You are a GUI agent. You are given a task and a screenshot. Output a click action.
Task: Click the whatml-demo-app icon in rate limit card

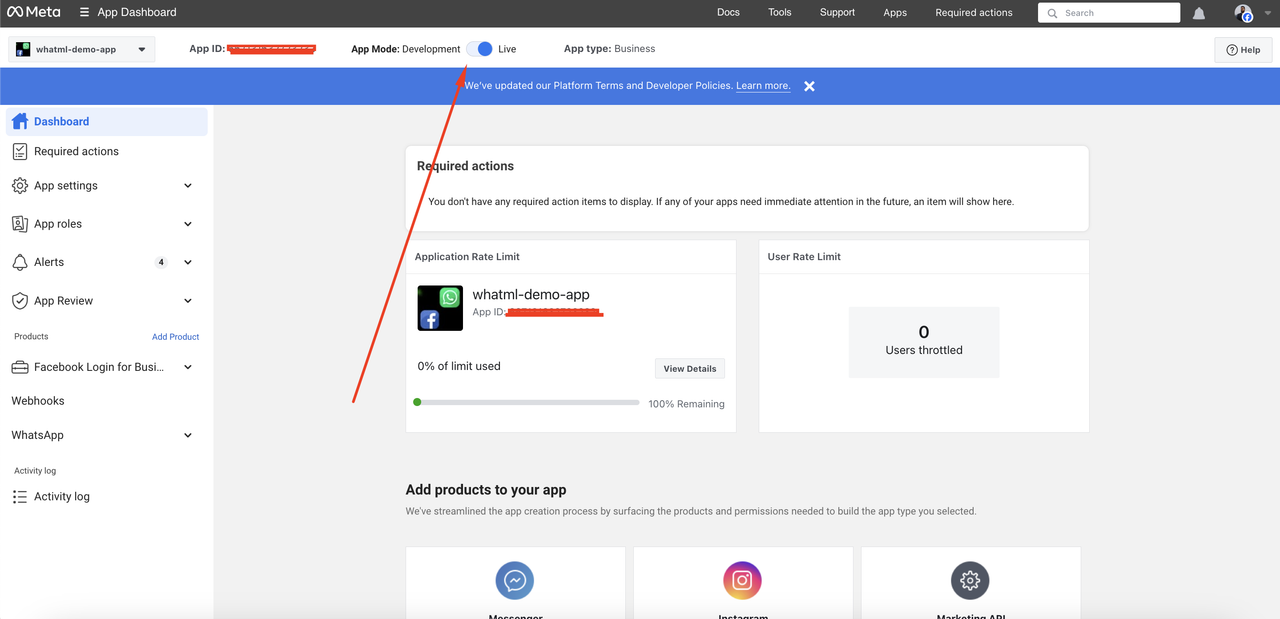tap(440, 308)
